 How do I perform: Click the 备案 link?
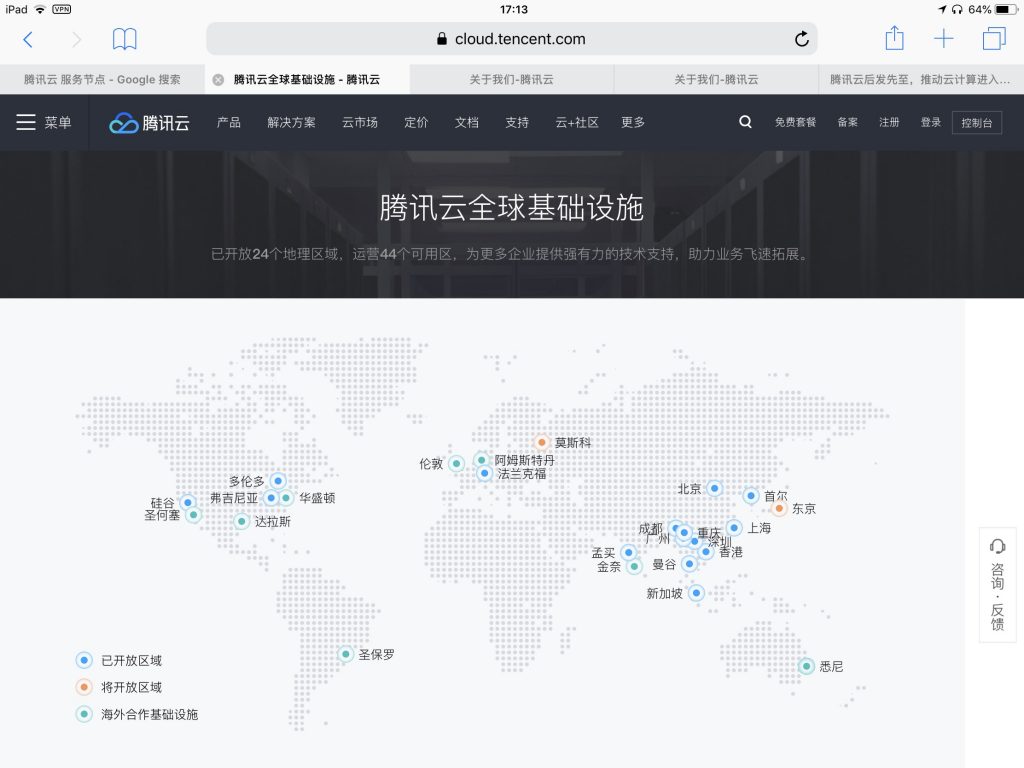848,122
